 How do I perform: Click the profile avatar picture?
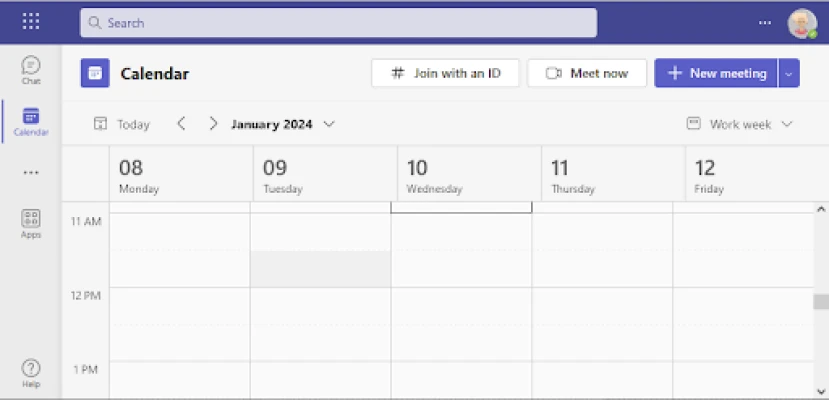point(802,22)
